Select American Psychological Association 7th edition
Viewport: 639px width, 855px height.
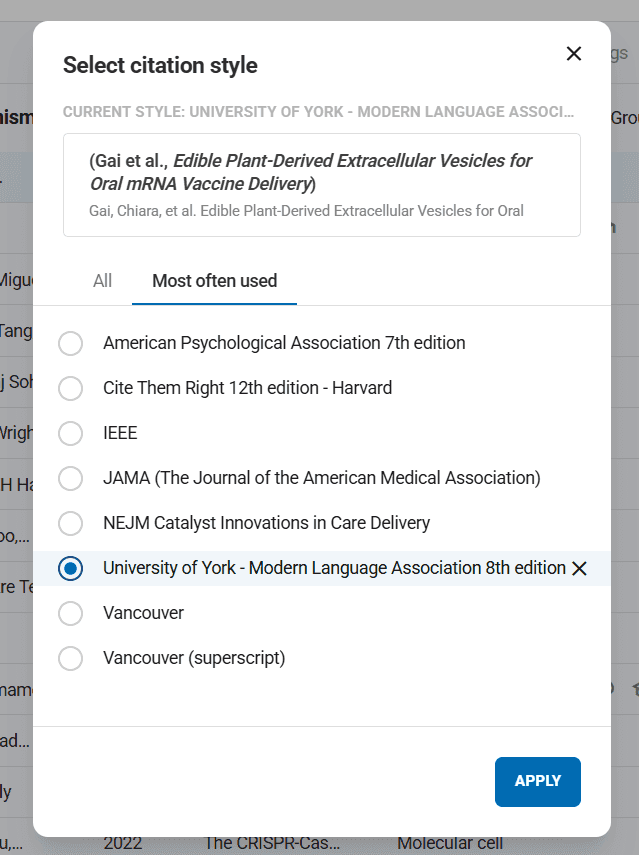[x=71, y=343]
